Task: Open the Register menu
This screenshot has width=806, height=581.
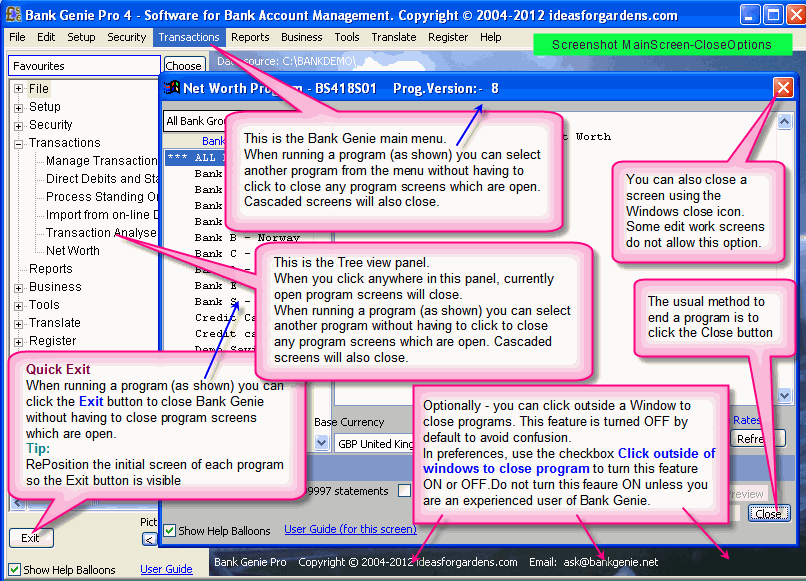Action: [x=448, y=37]
